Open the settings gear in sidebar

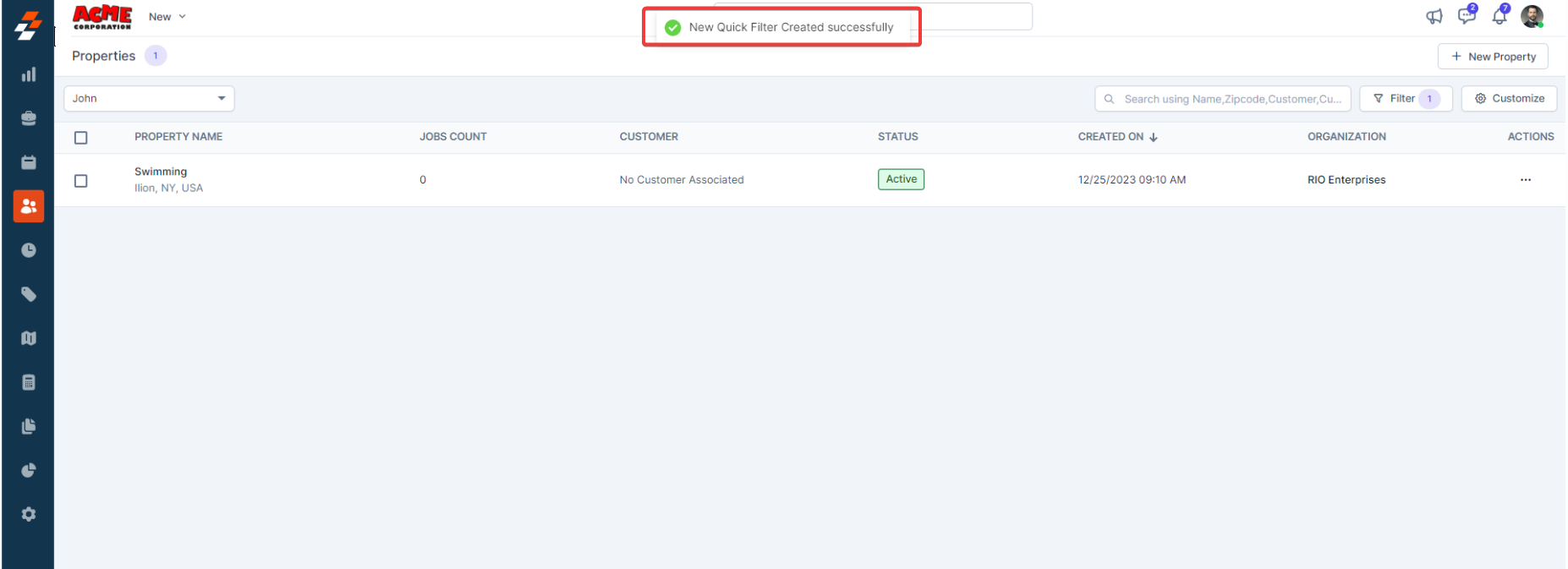point(29,514)
